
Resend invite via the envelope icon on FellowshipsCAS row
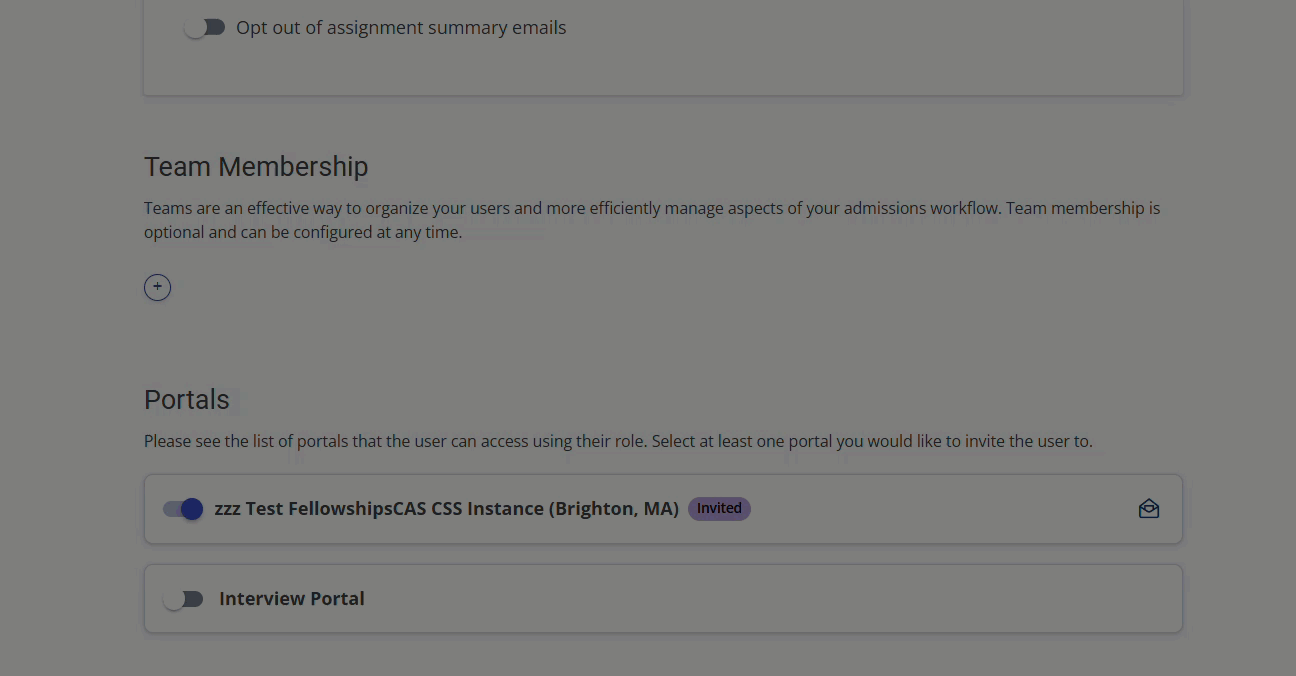click(x=1148, y=509)
